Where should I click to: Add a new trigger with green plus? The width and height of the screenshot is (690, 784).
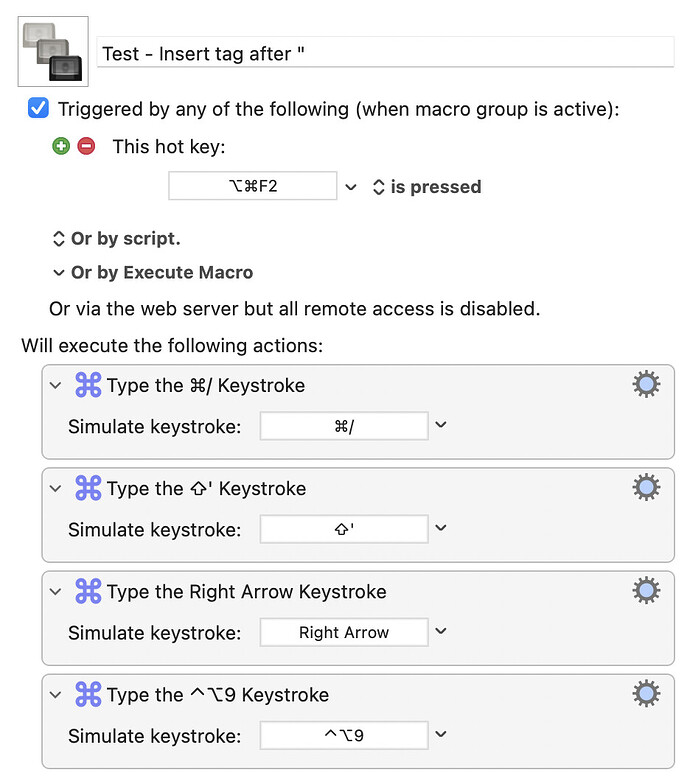coord(61,146)
